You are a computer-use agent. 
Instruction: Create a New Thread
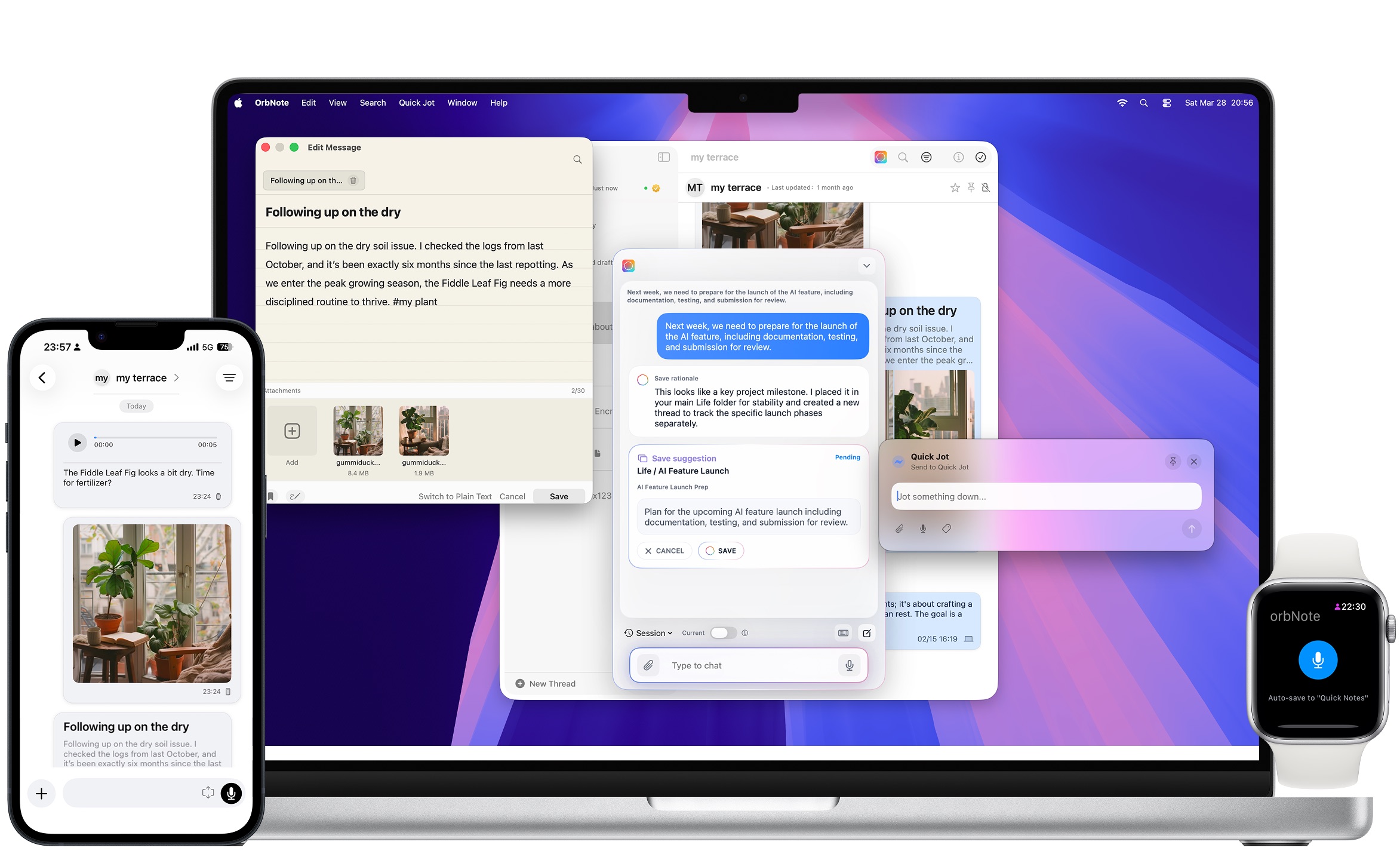(546, 684)
